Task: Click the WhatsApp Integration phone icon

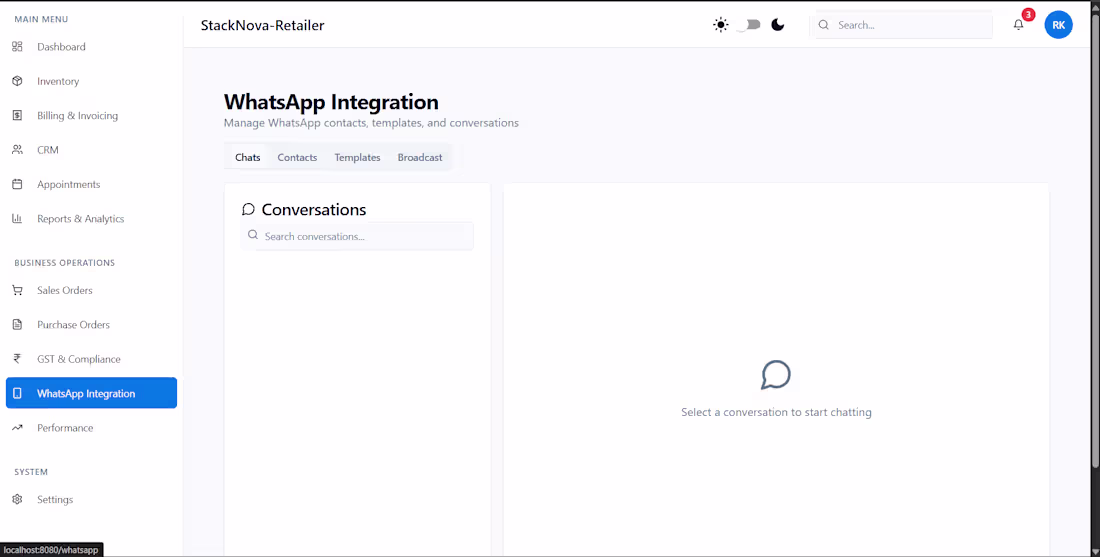Action: 18,394
